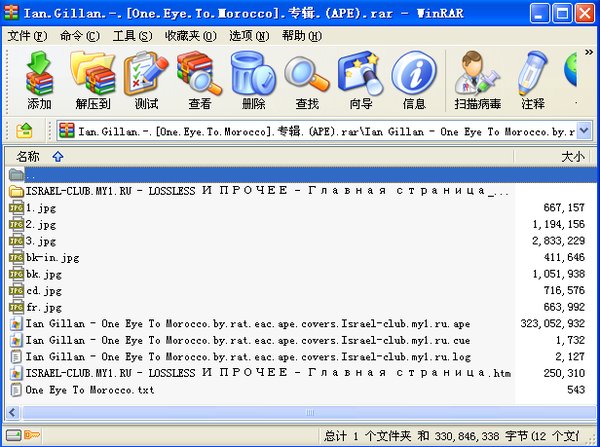Select the bk.jpg file

pyautogui.click(x=301, y=274)
